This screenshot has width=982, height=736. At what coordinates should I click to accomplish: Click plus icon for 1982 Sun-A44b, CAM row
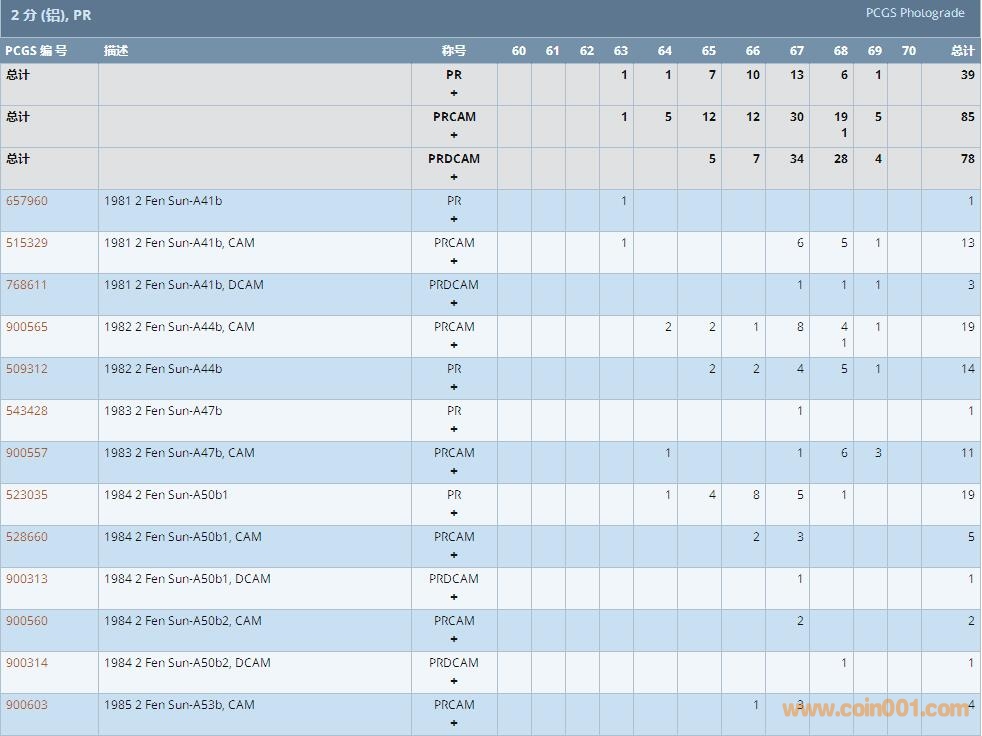tap(454, 345)
